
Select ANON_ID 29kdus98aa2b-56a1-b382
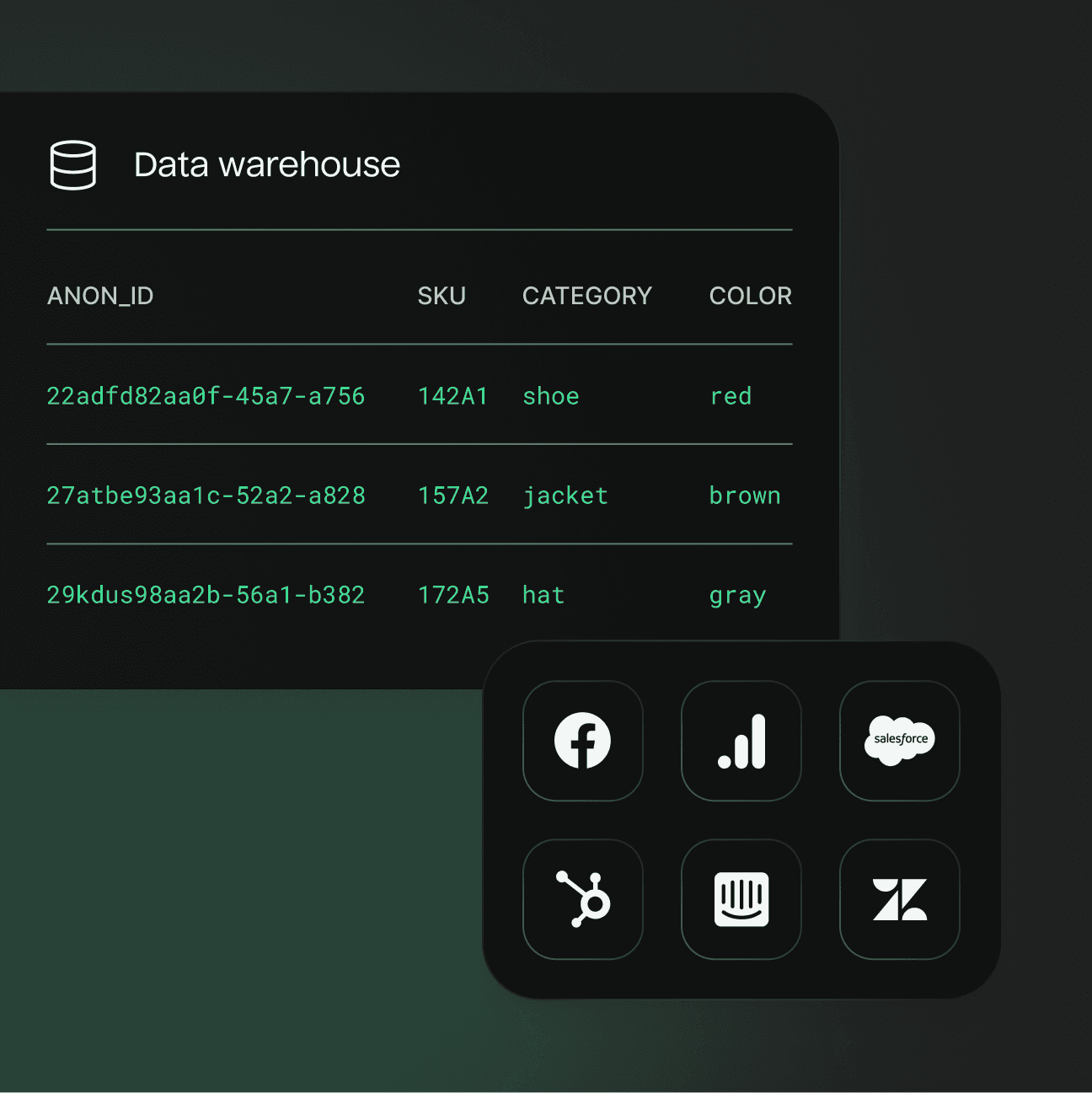(206, 595)
